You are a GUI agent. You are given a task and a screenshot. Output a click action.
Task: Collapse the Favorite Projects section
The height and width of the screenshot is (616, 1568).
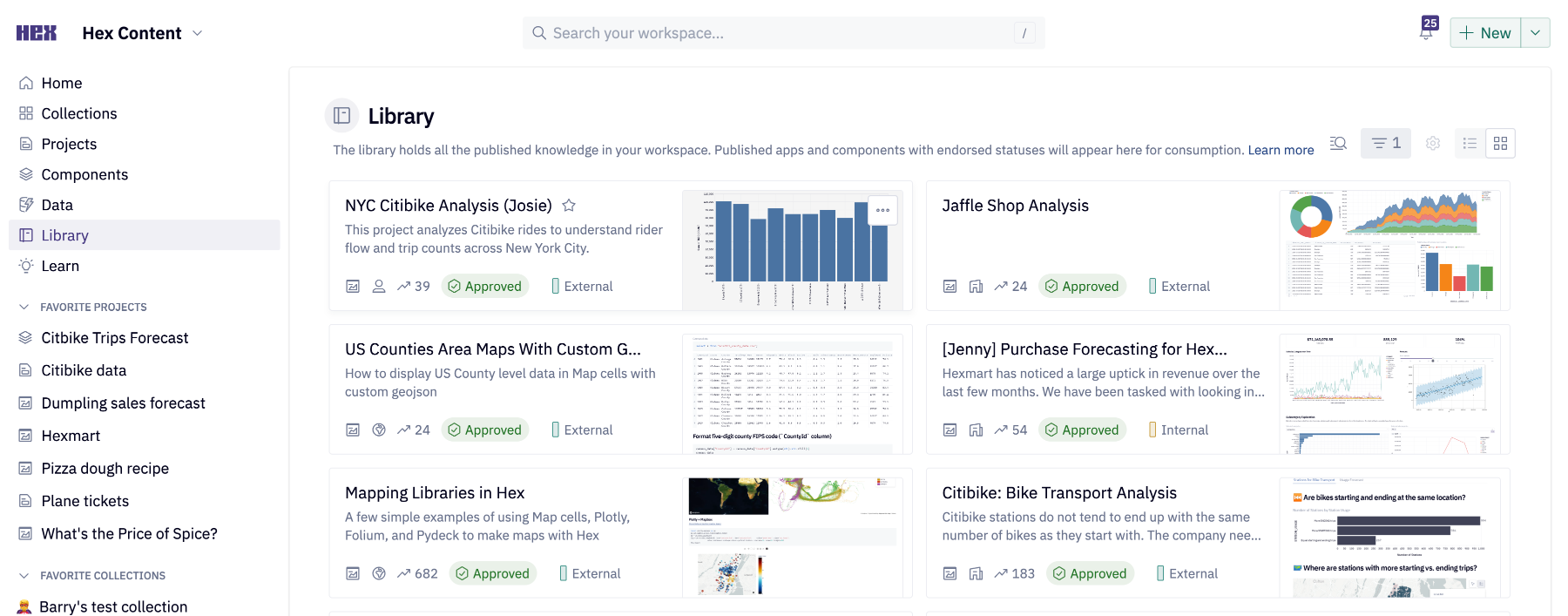click(x=24, y=307)
